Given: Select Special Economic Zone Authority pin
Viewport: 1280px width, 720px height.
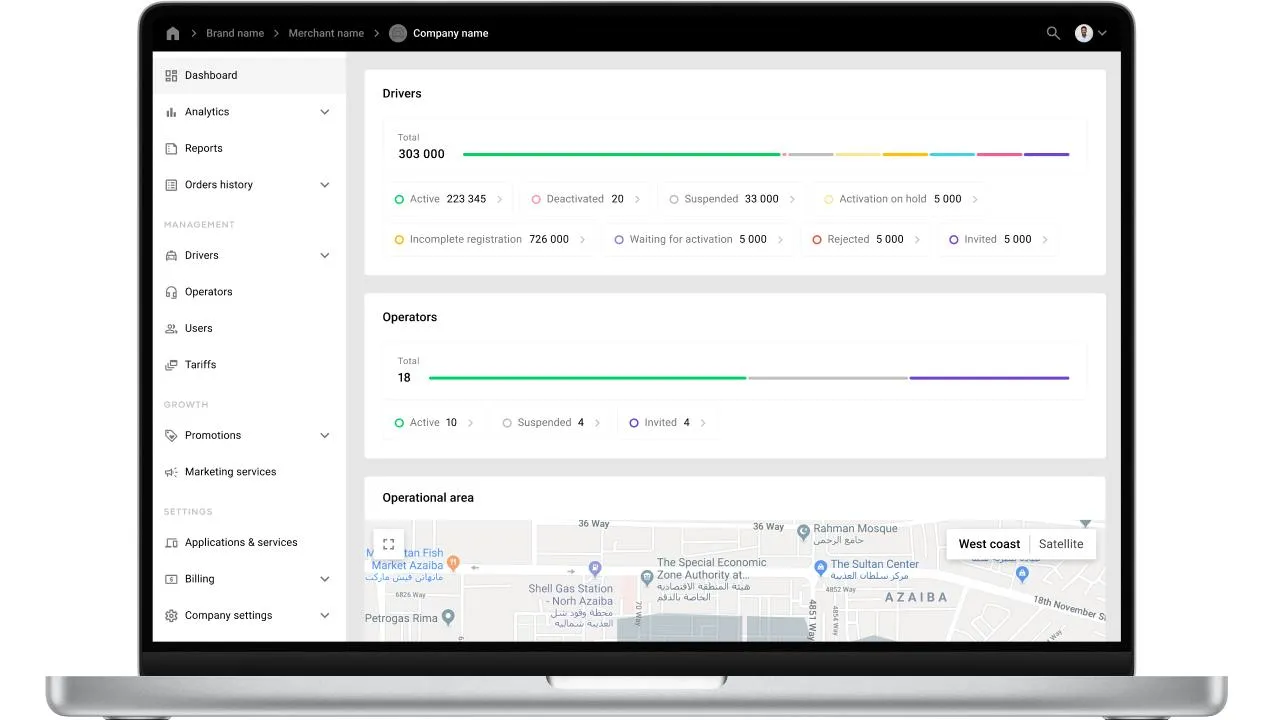Looking at the screenshot, I should pos(647,576).
